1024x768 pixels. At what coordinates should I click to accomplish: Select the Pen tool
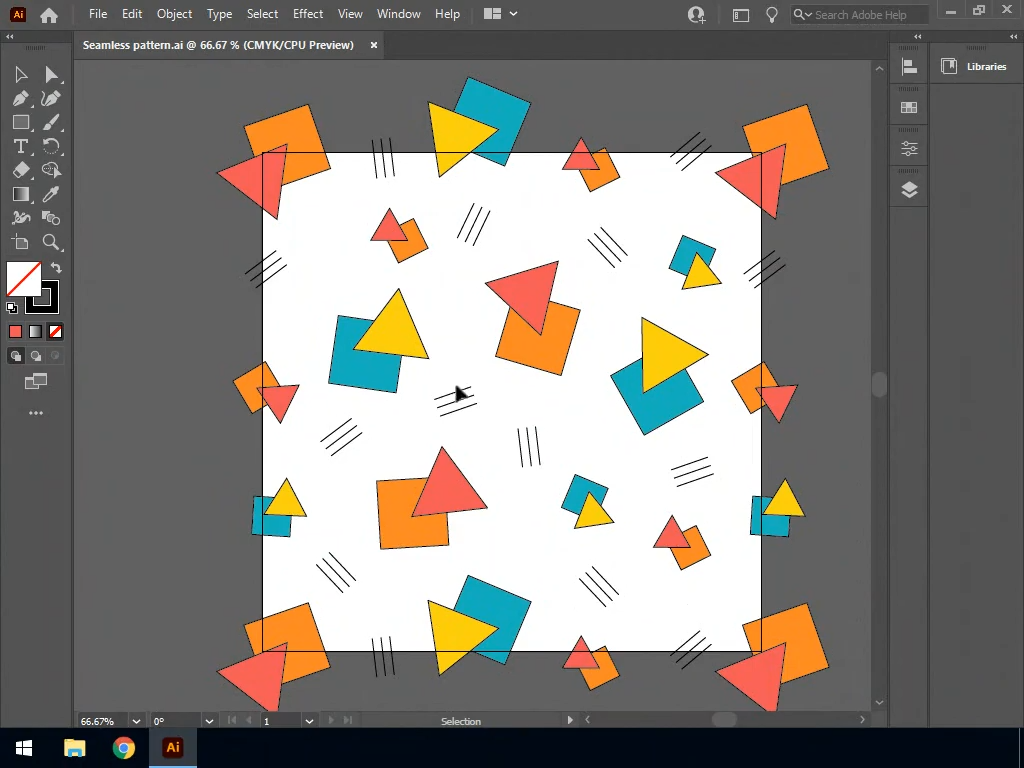click(x=21, y=99)
